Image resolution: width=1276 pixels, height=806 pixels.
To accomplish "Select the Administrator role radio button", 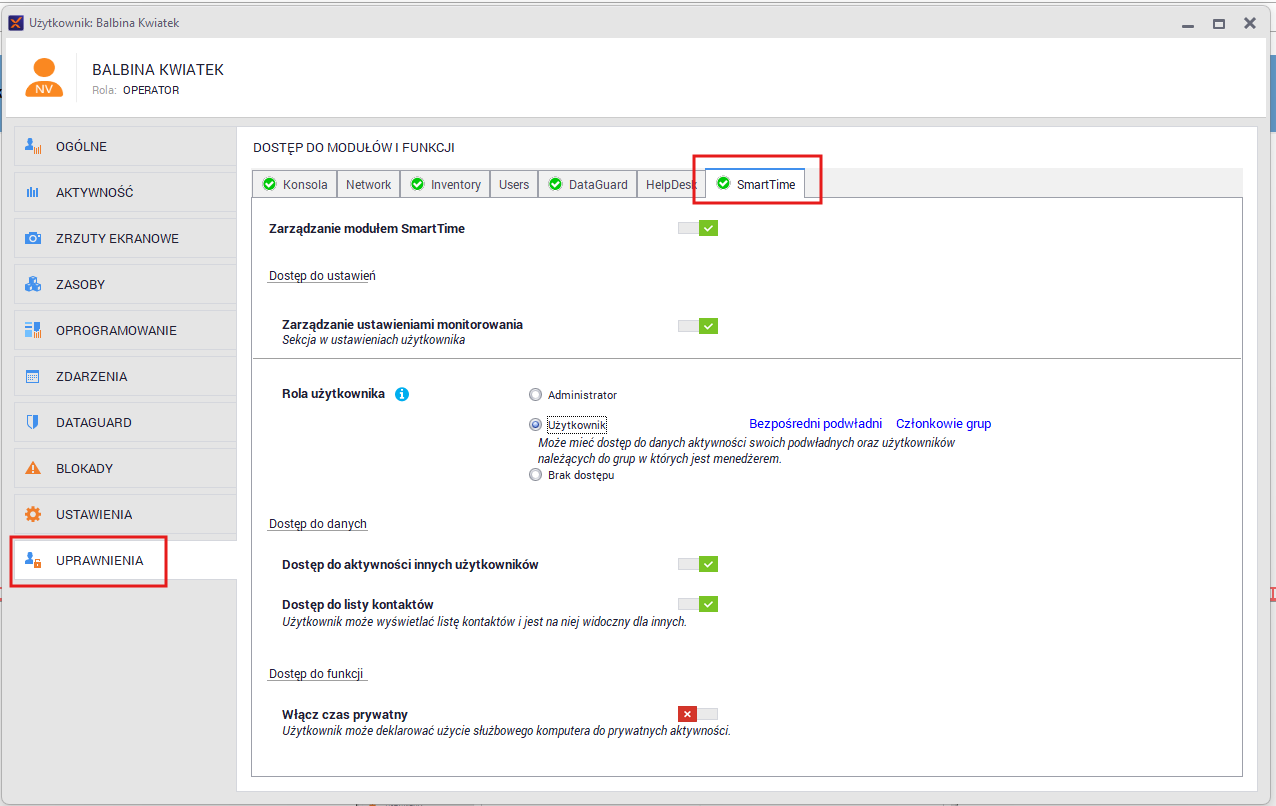I will pos(535,394).
